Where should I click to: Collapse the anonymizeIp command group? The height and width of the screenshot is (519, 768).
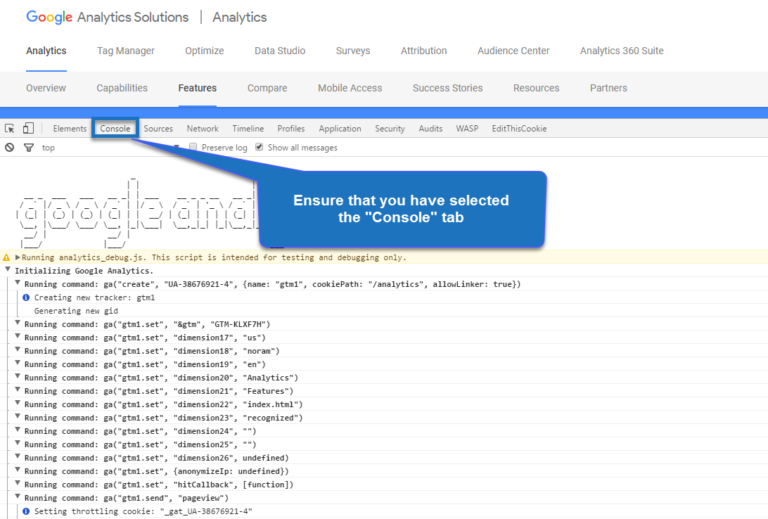click(18, 470)
